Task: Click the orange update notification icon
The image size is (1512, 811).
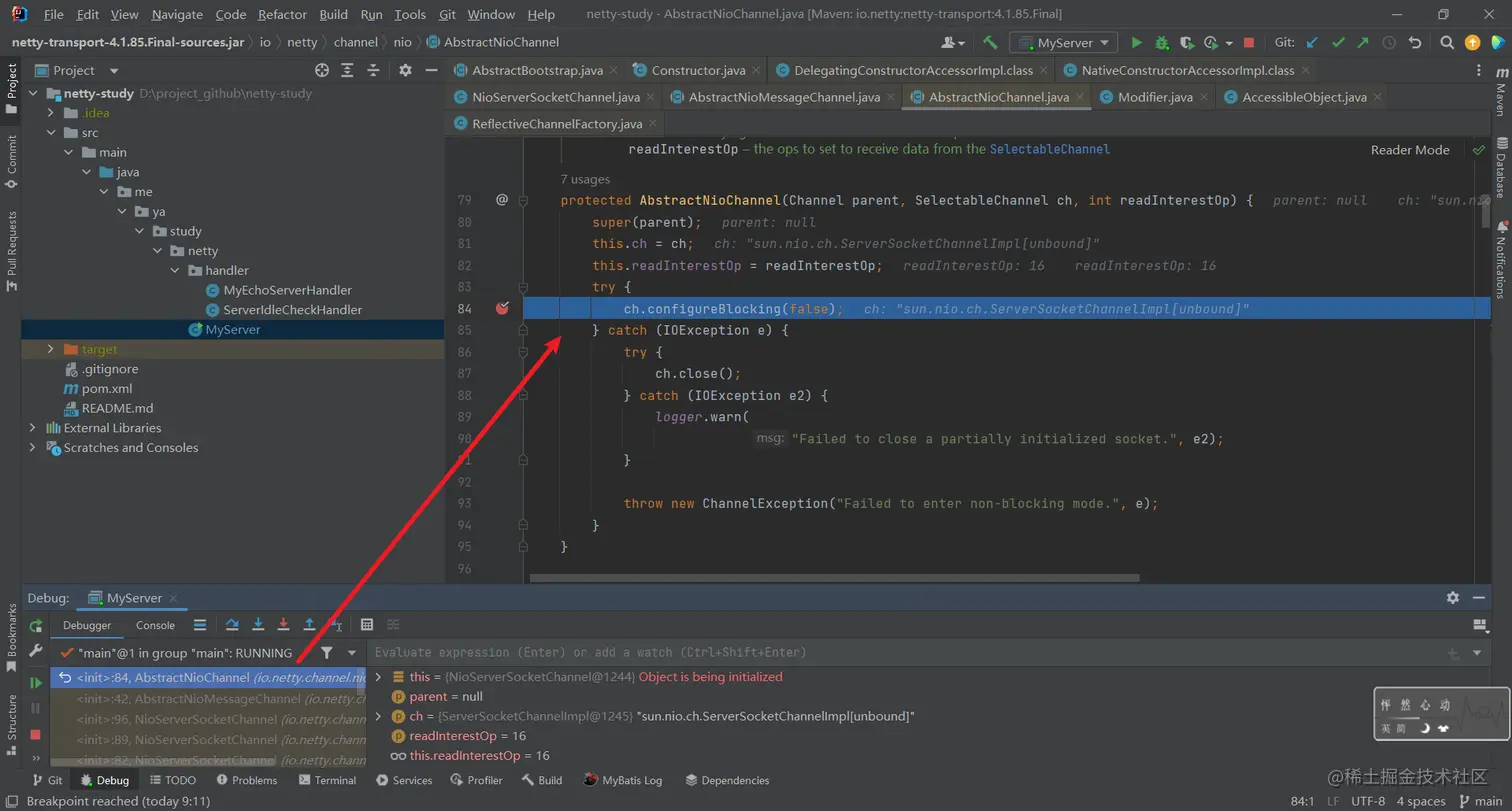Action: (1472, 43)
